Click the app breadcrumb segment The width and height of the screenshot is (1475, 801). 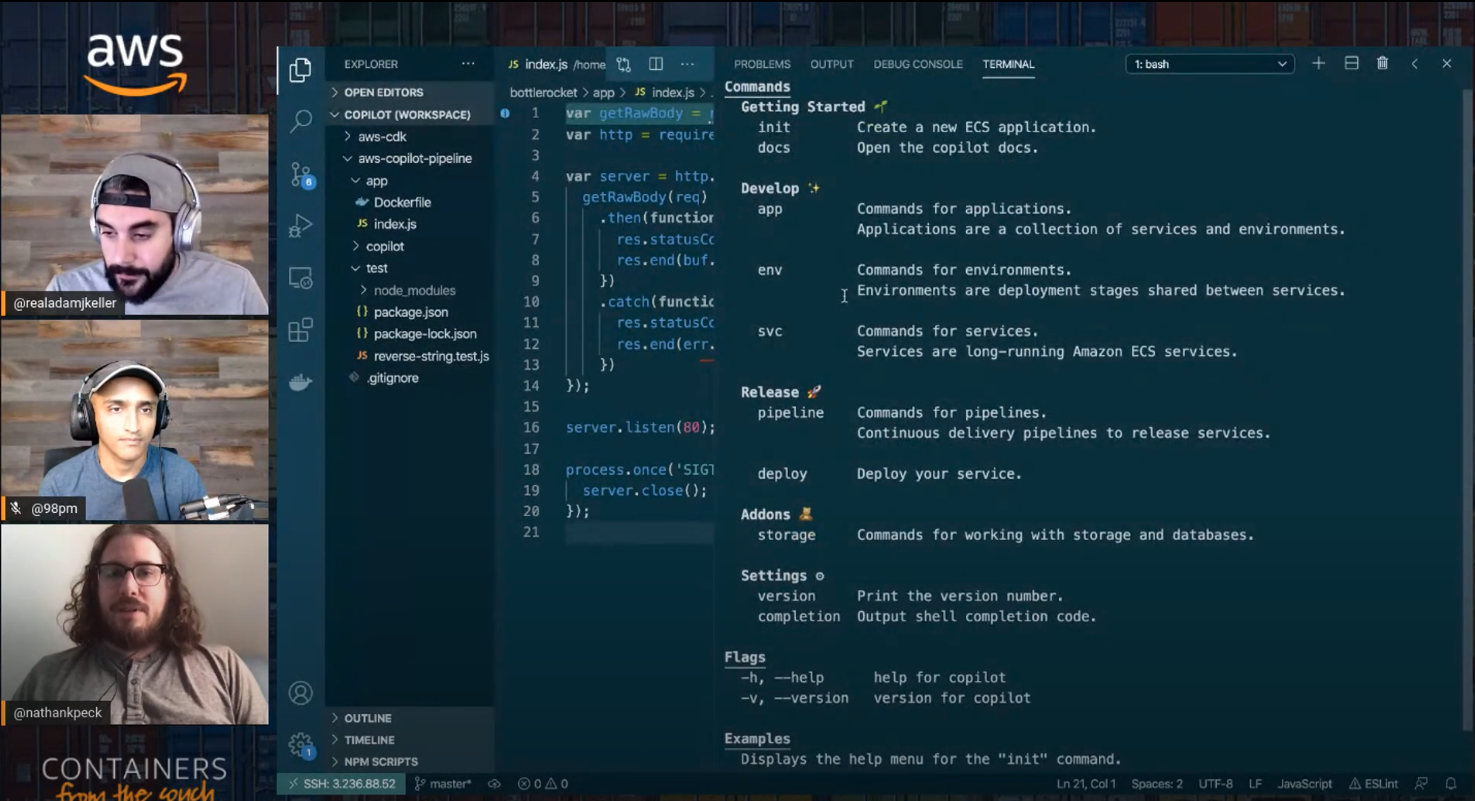(x=604, y=92)
